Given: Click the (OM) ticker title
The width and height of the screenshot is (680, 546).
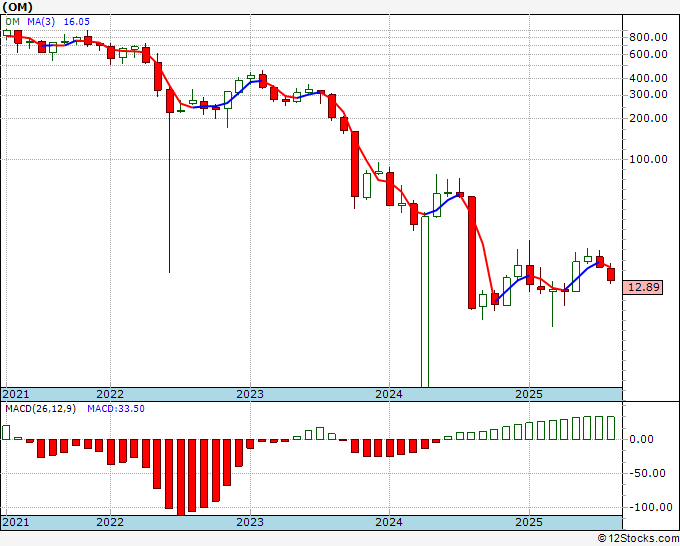Looking at the screenshot, I should [x=17, y=7].
